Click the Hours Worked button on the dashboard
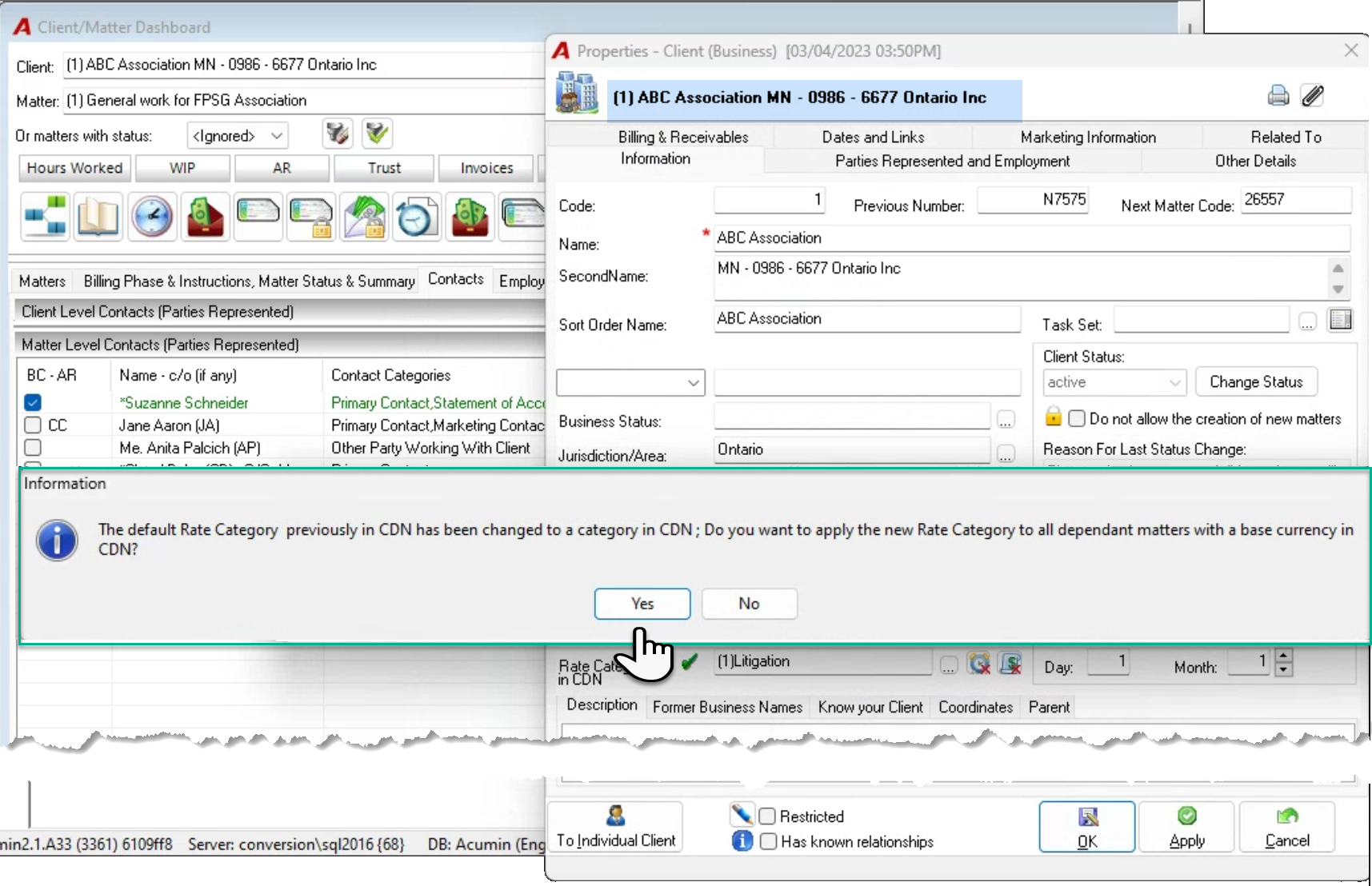 pos(74,168)
